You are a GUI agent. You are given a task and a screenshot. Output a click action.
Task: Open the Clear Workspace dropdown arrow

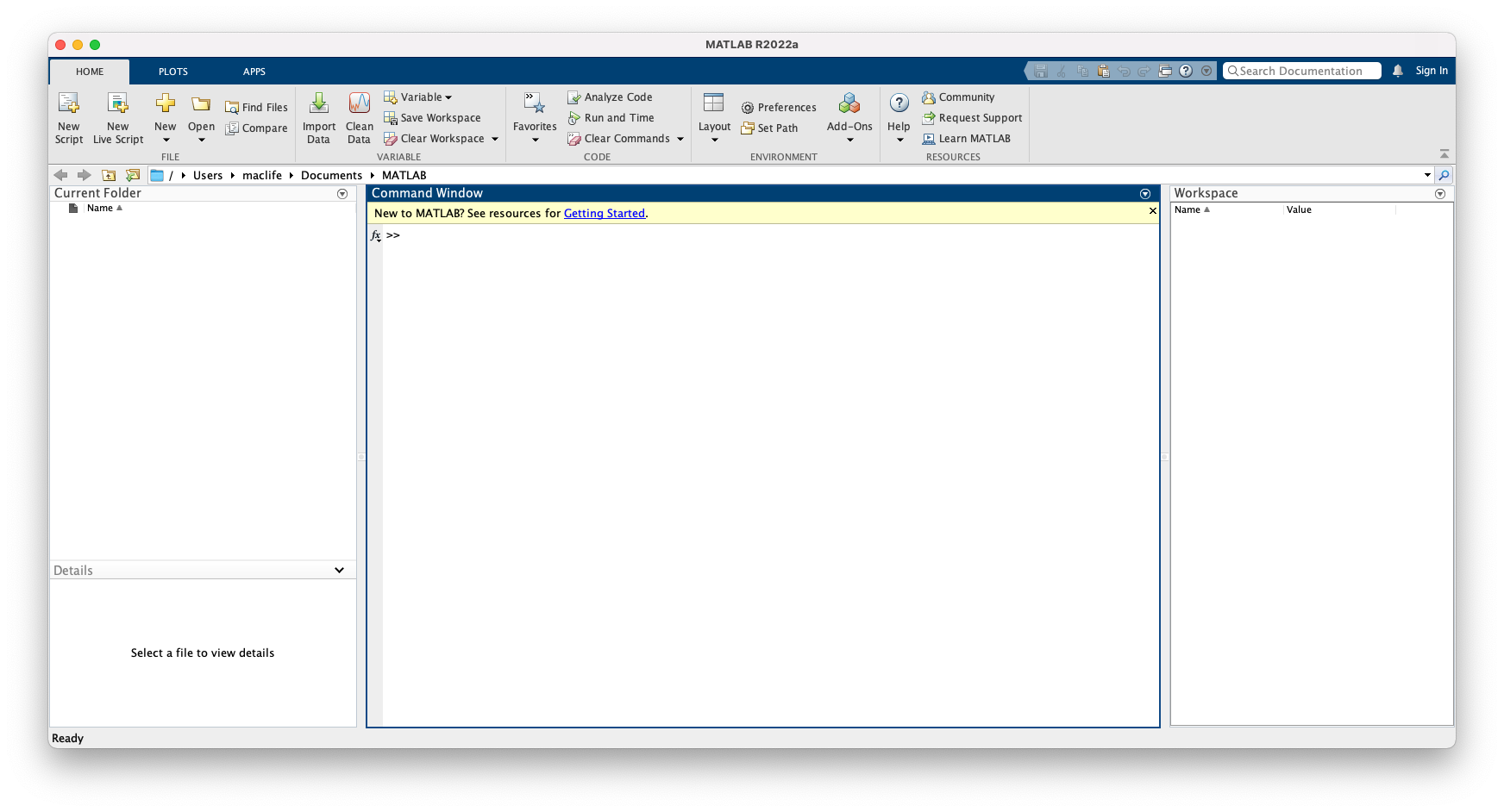tap(494, 138)
